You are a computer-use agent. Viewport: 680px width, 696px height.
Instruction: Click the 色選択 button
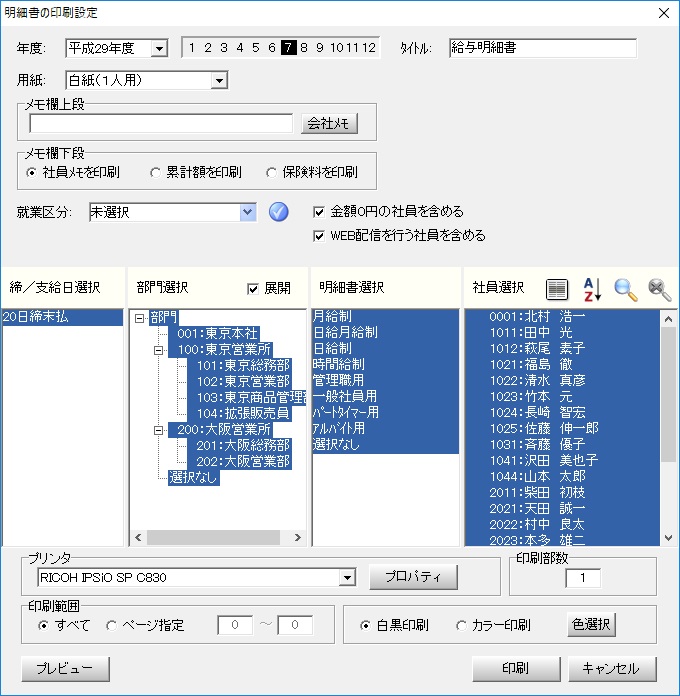(x=591, y=625)
